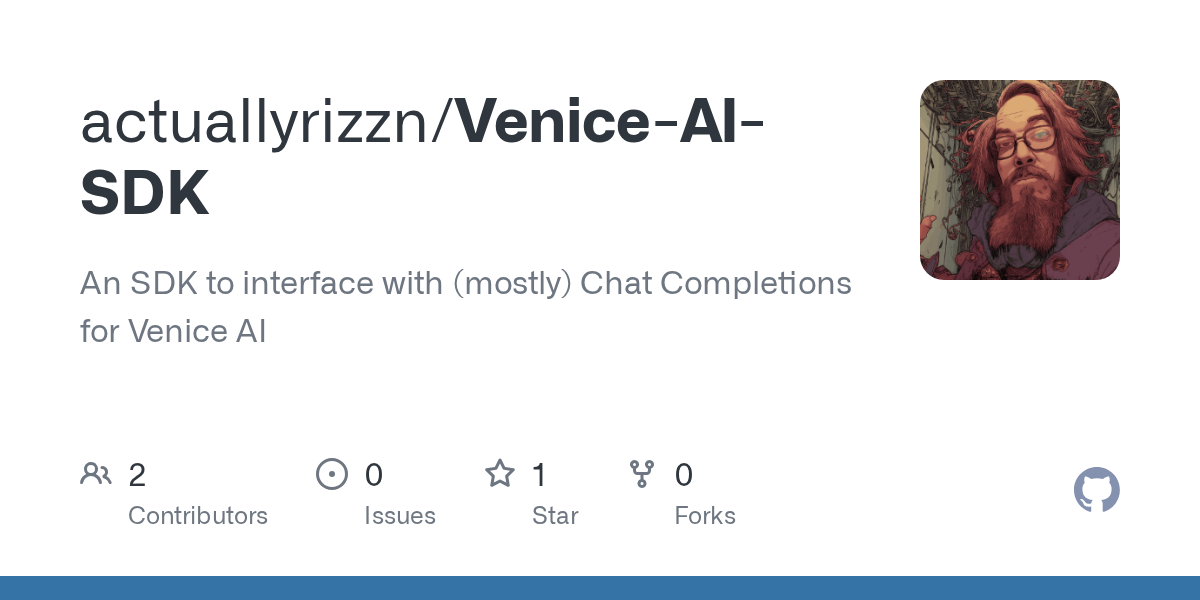
Task: Select the Issues label
Action: pyautogui.click(x=400, y=516)
